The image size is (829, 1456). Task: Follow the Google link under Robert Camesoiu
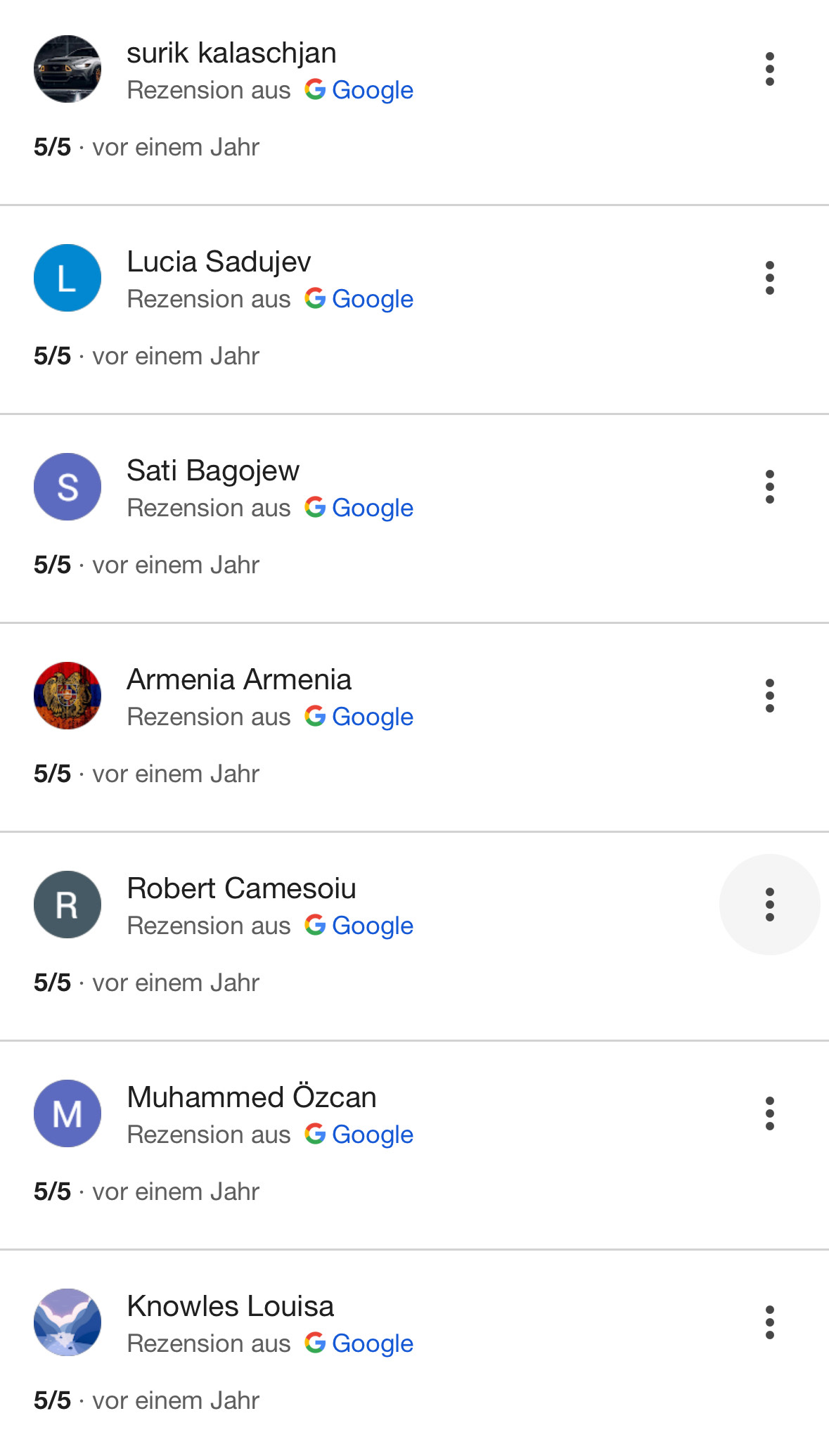pyautogui.click(x=359, y=926)
